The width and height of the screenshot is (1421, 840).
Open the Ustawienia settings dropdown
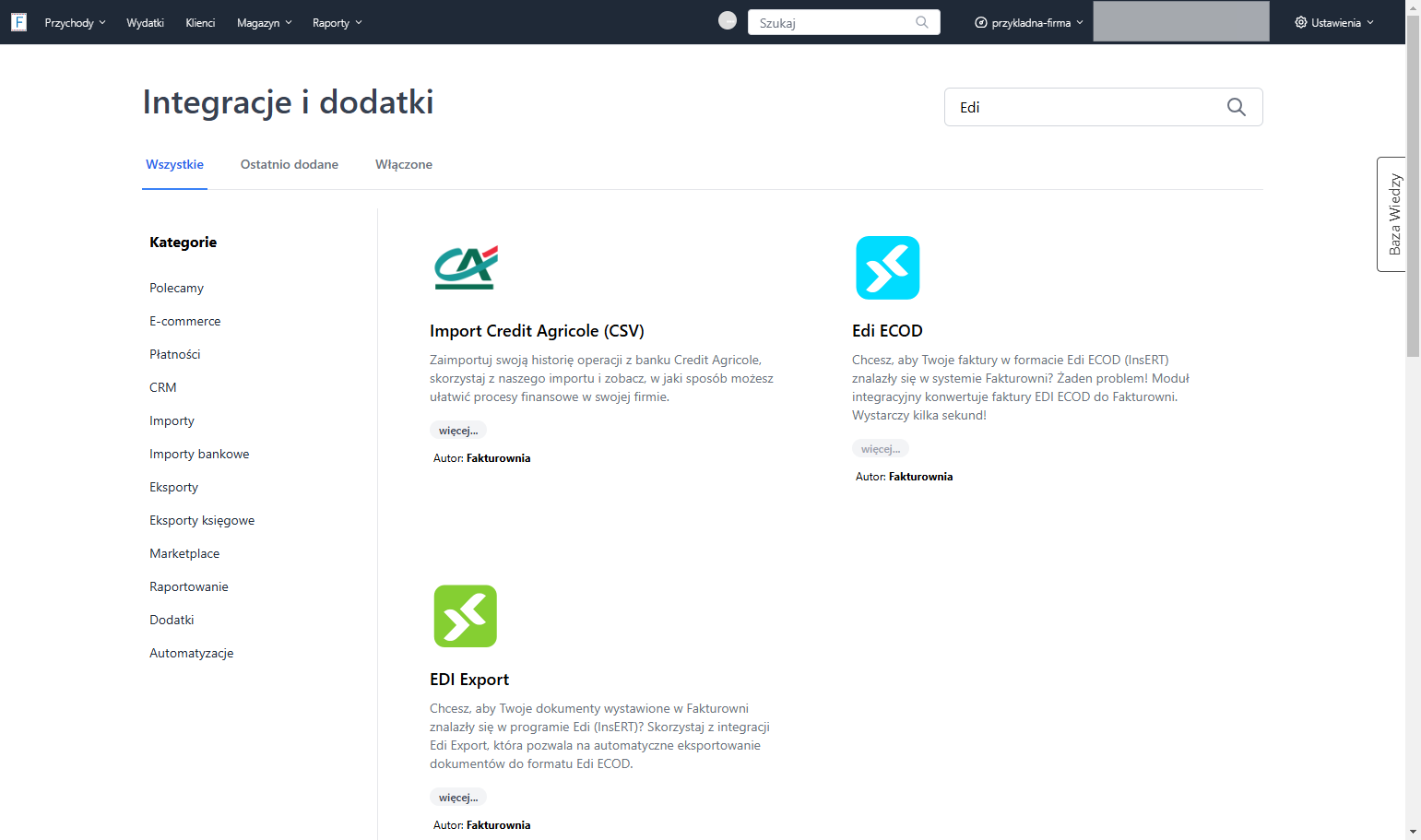(1334, 22)
